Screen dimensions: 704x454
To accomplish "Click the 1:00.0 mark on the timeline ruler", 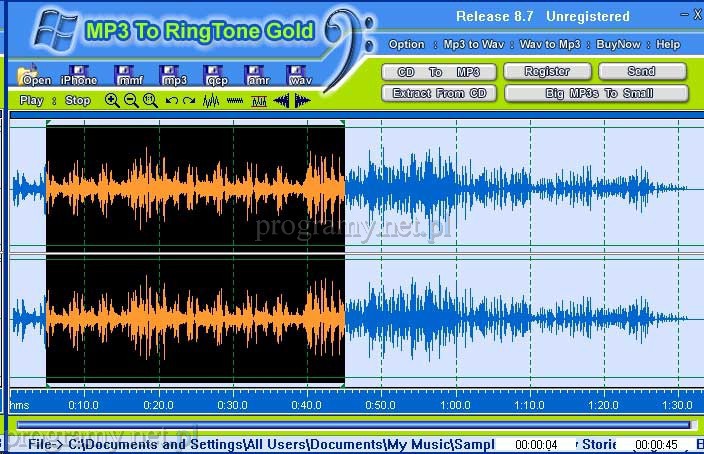I will (456, 405).
